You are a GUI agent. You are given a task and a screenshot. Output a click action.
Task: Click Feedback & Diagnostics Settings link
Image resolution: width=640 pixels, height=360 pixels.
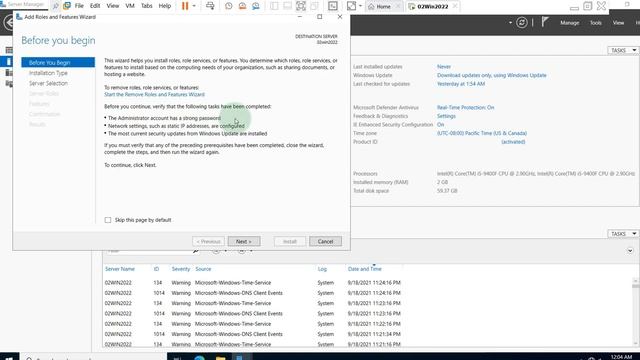446,116
